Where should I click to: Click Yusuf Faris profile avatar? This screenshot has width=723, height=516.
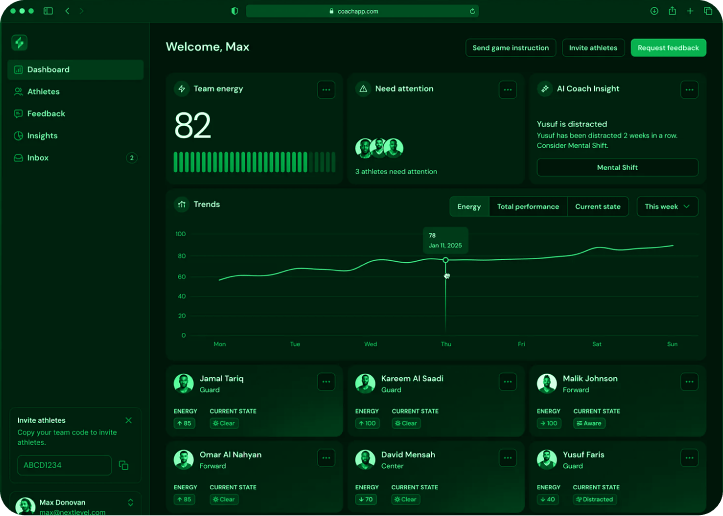tap(546, 459)
